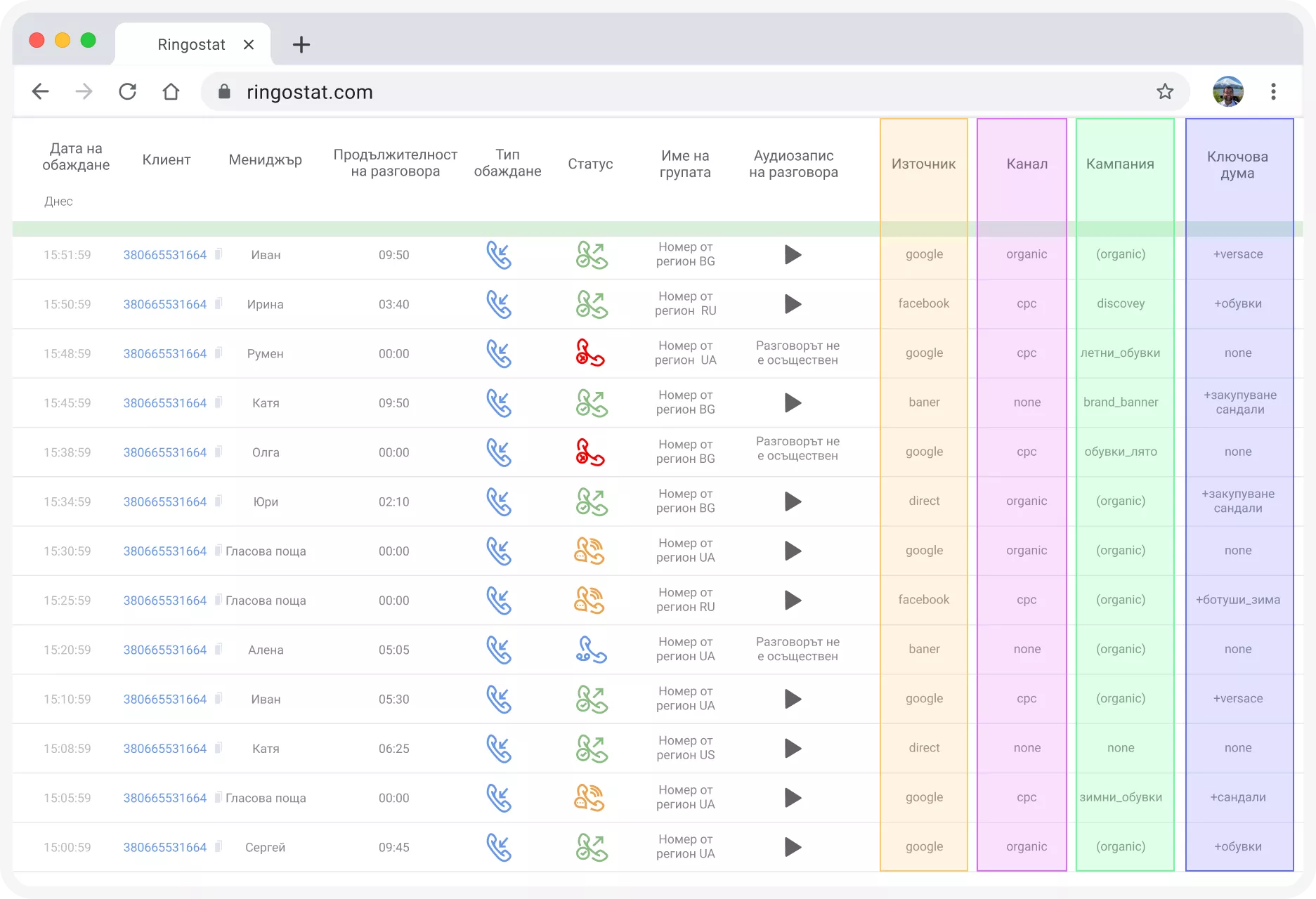Click the blue status icon in the Алена row
The image size is (1316, 899).
(591, 650)
